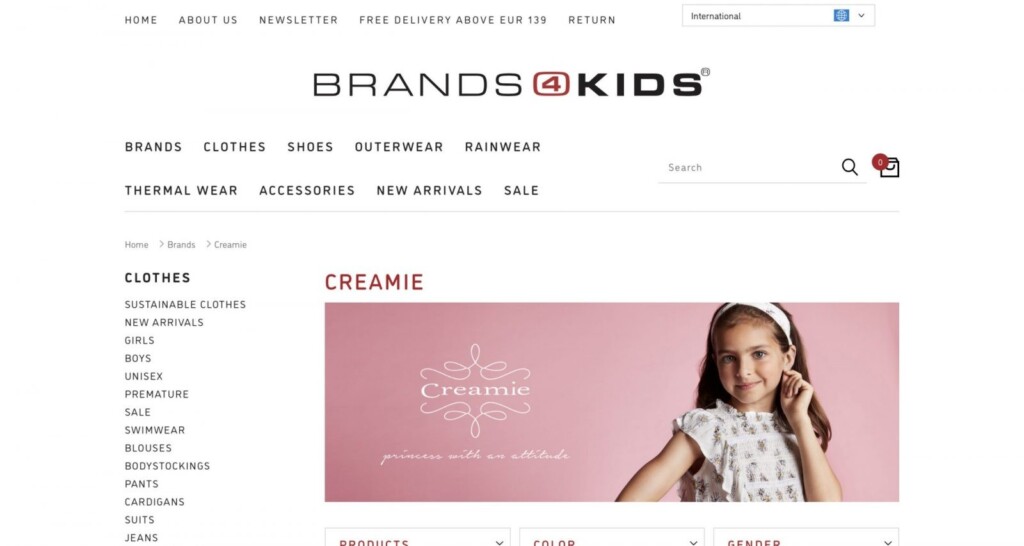Select the Sale menu item

point(521,191)
